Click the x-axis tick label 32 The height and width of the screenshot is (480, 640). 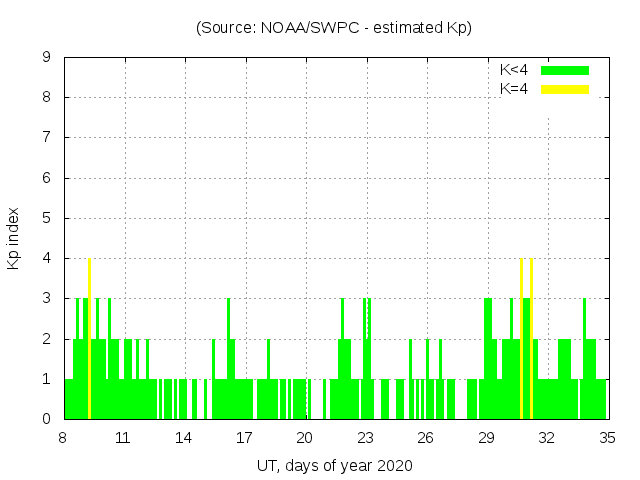click(547, 437)
